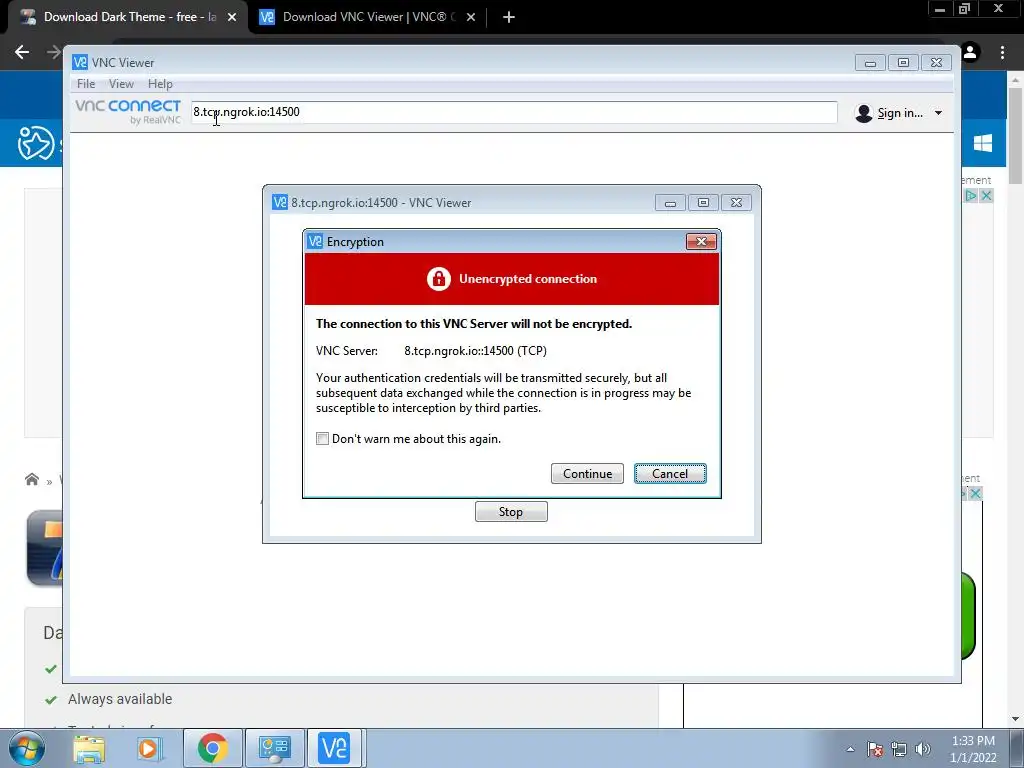Click Continue in Encryption dialog

click(x=587, y=473)
